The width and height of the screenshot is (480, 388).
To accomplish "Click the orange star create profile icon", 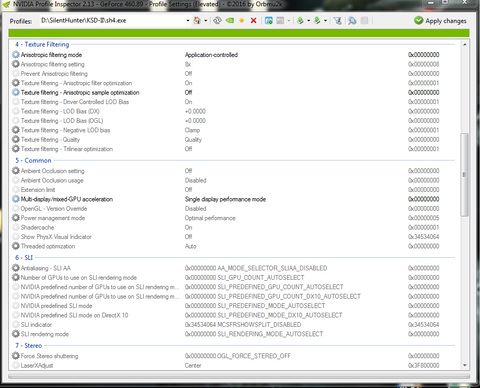I will (242, 21).
